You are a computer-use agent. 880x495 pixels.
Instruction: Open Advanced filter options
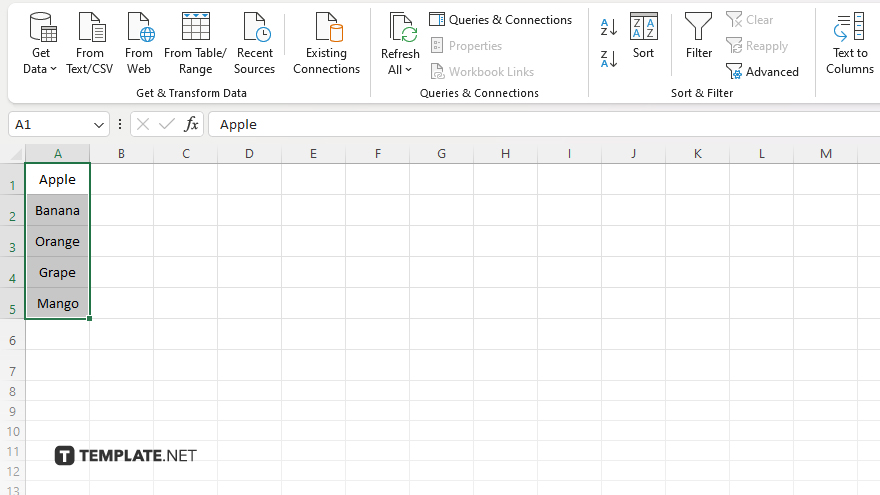(762, 72)
